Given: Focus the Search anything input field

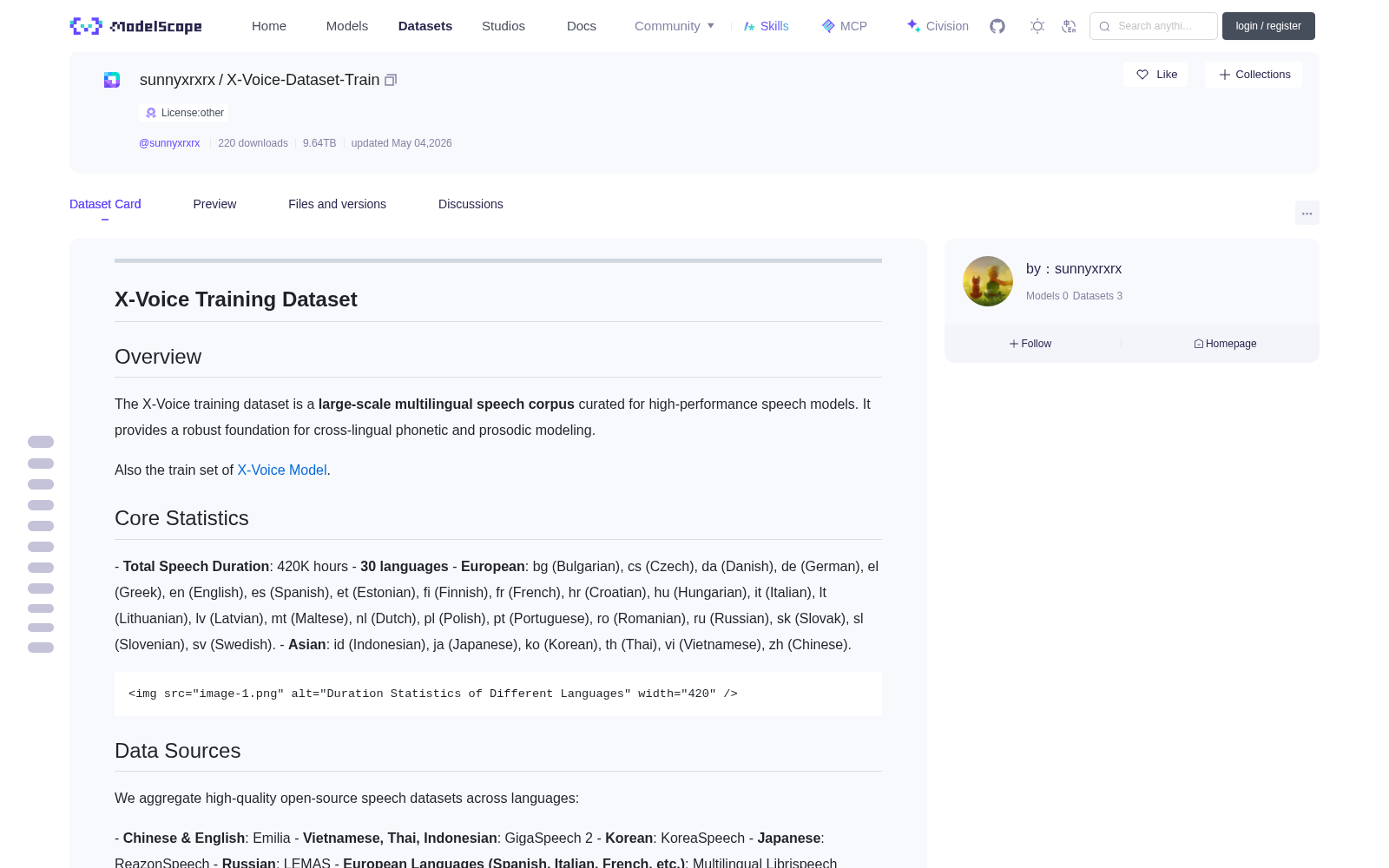Looking at the screenshot, I should click(x=1154, y=26).
